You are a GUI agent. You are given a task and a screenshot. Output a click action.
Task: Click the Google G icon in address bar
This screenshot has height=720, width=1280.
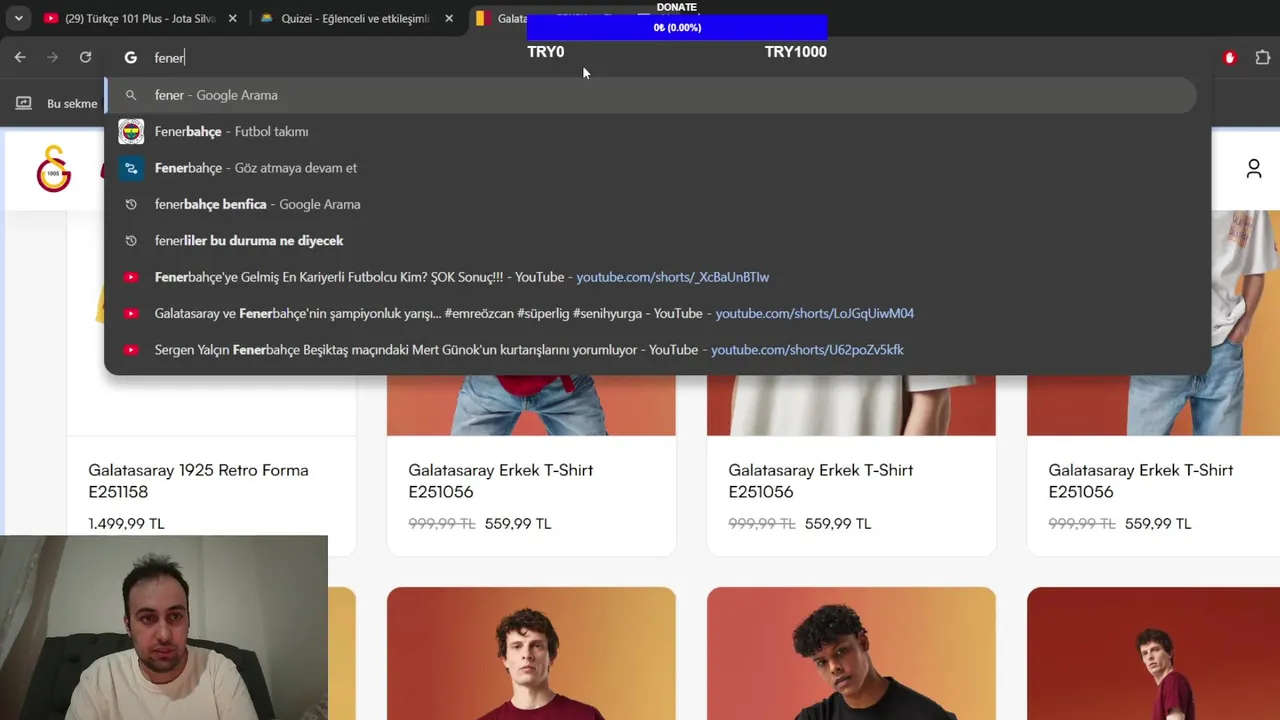(x=130, y=58)
